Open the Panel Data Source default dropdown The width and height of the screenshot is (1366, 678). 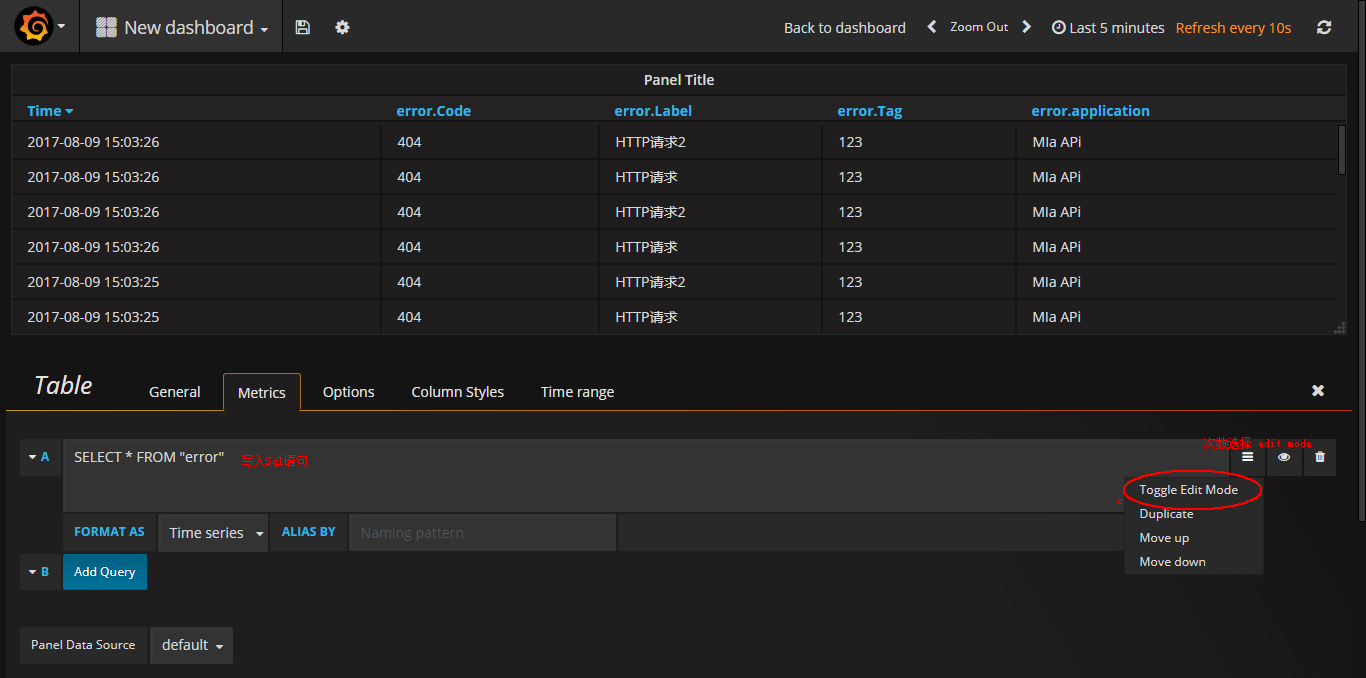click(191, 645)
